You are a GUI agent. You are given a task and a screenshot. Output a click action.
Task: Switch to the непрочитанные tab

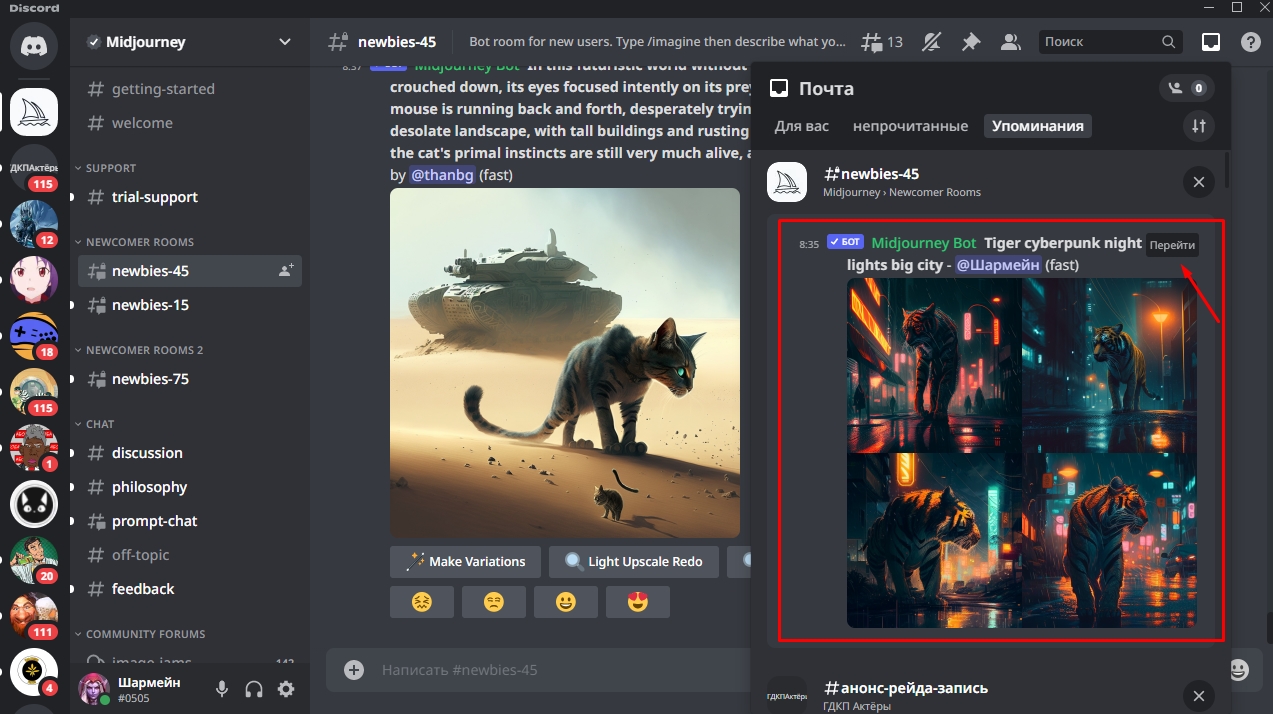[910, 126]
